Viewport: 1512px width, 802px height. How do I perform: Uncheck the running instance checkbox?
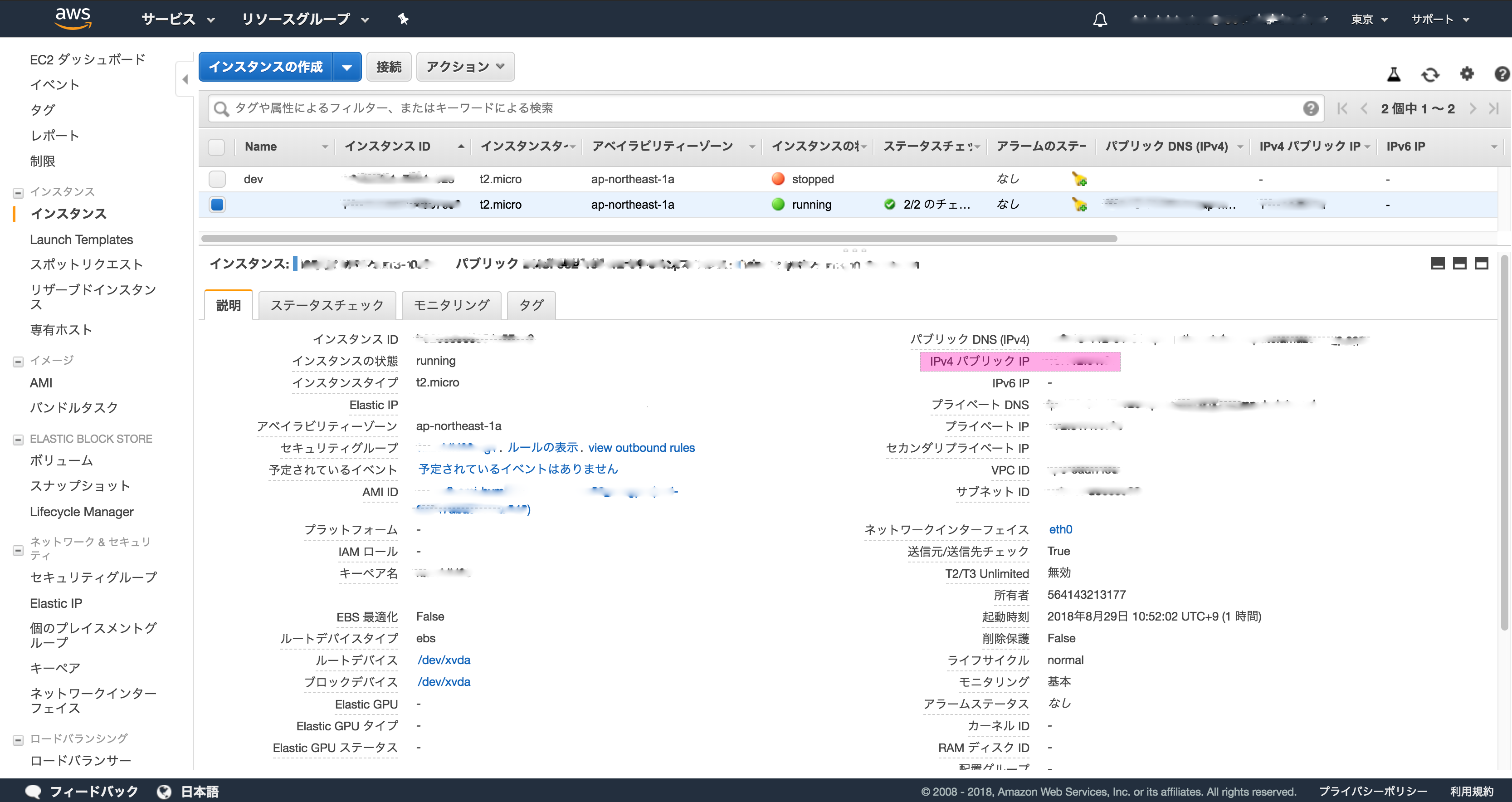[217, 204]
